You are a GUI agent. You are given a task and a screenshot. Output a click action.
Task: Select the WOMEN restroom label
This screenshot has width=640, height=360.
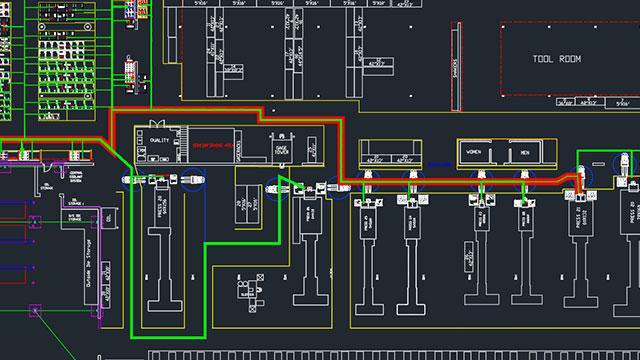pyautogui.click(x=473, y=152)
